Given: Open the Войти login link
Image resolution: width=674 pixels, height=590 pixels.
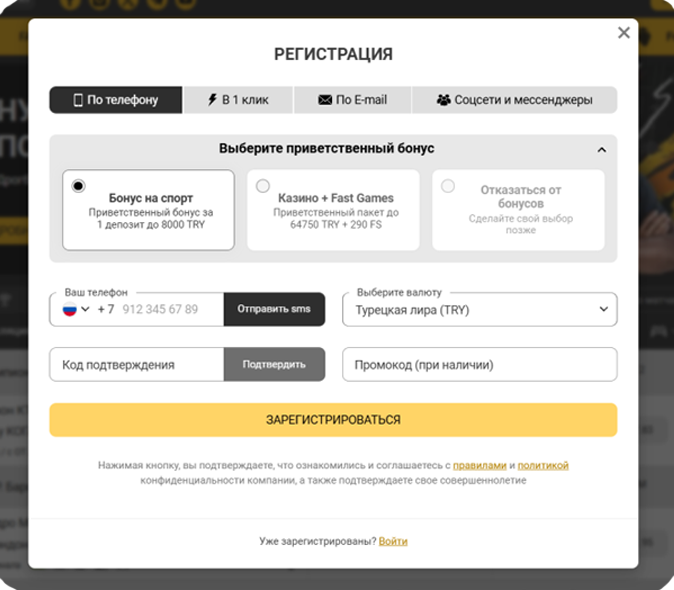Looking at the screenshot, I should (x=393, y=541).
